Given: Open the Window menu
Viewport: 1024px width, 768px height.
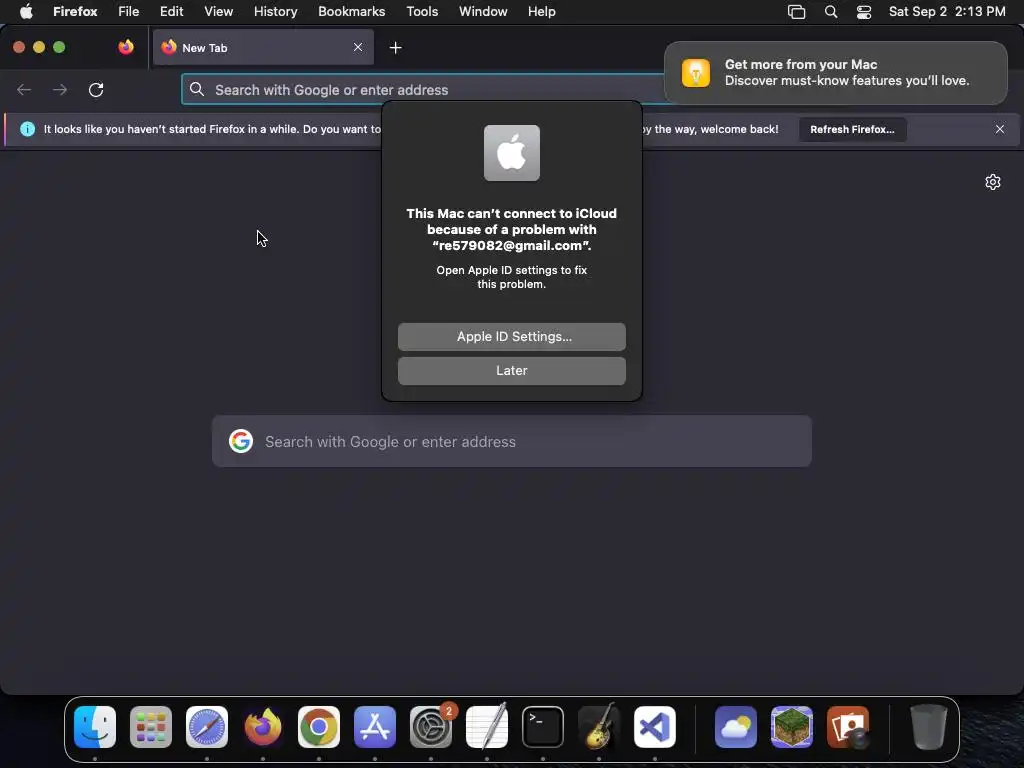Looking at the screenshot, I should point(483,12).
